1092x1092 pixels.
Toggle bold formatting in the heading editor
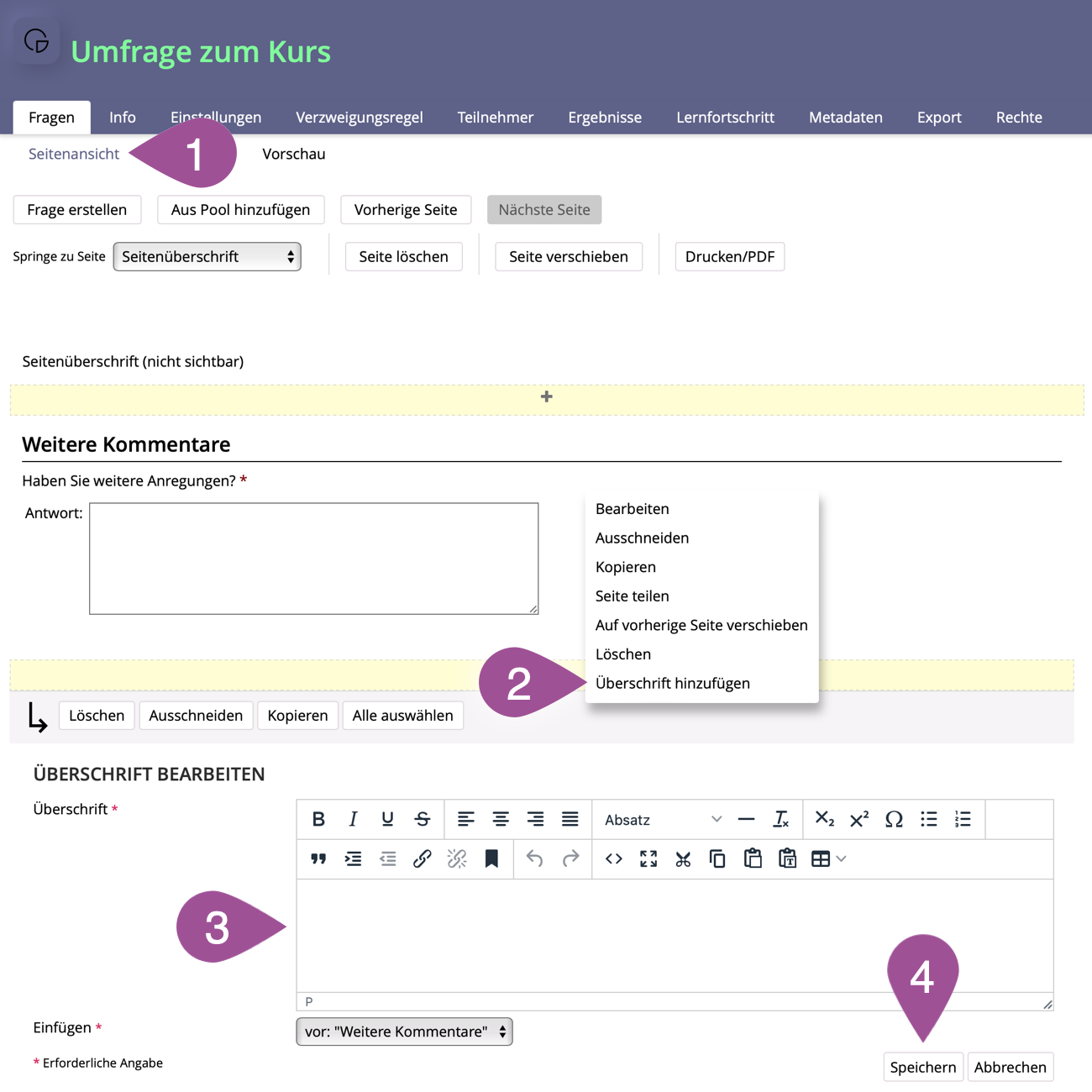point(318,819)
